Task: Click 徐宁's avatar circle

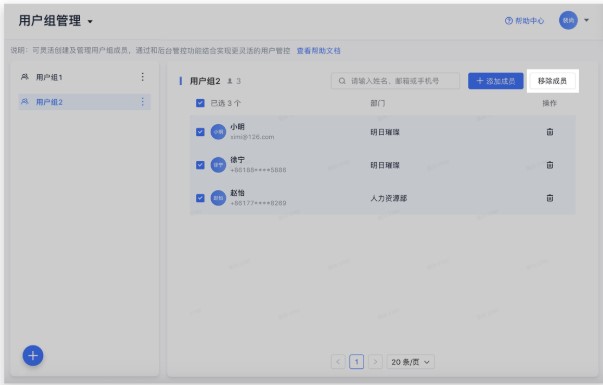Action: click(x=218, y=165)
